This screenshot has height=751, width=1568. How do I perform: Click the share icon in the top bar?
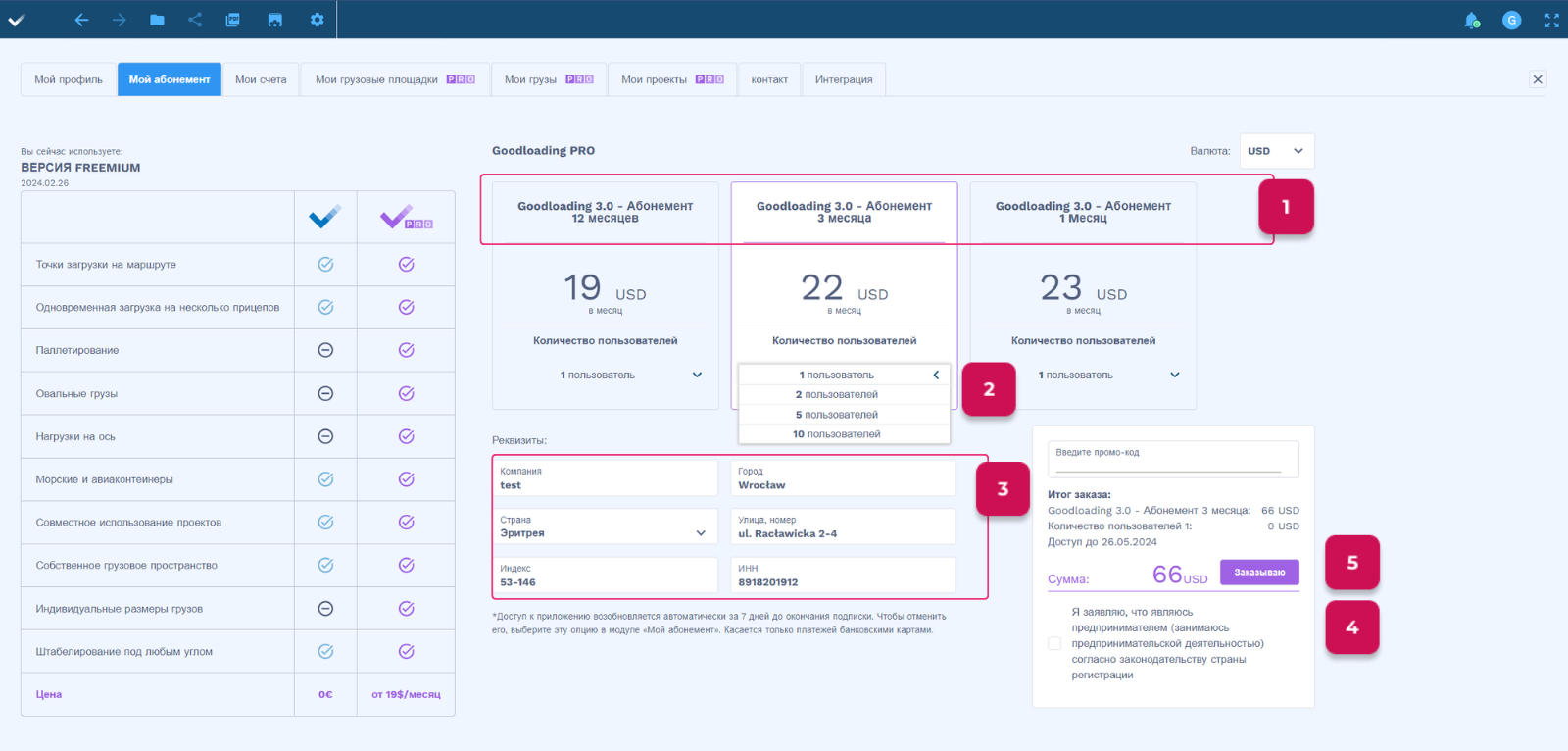(x=195, y=20)
